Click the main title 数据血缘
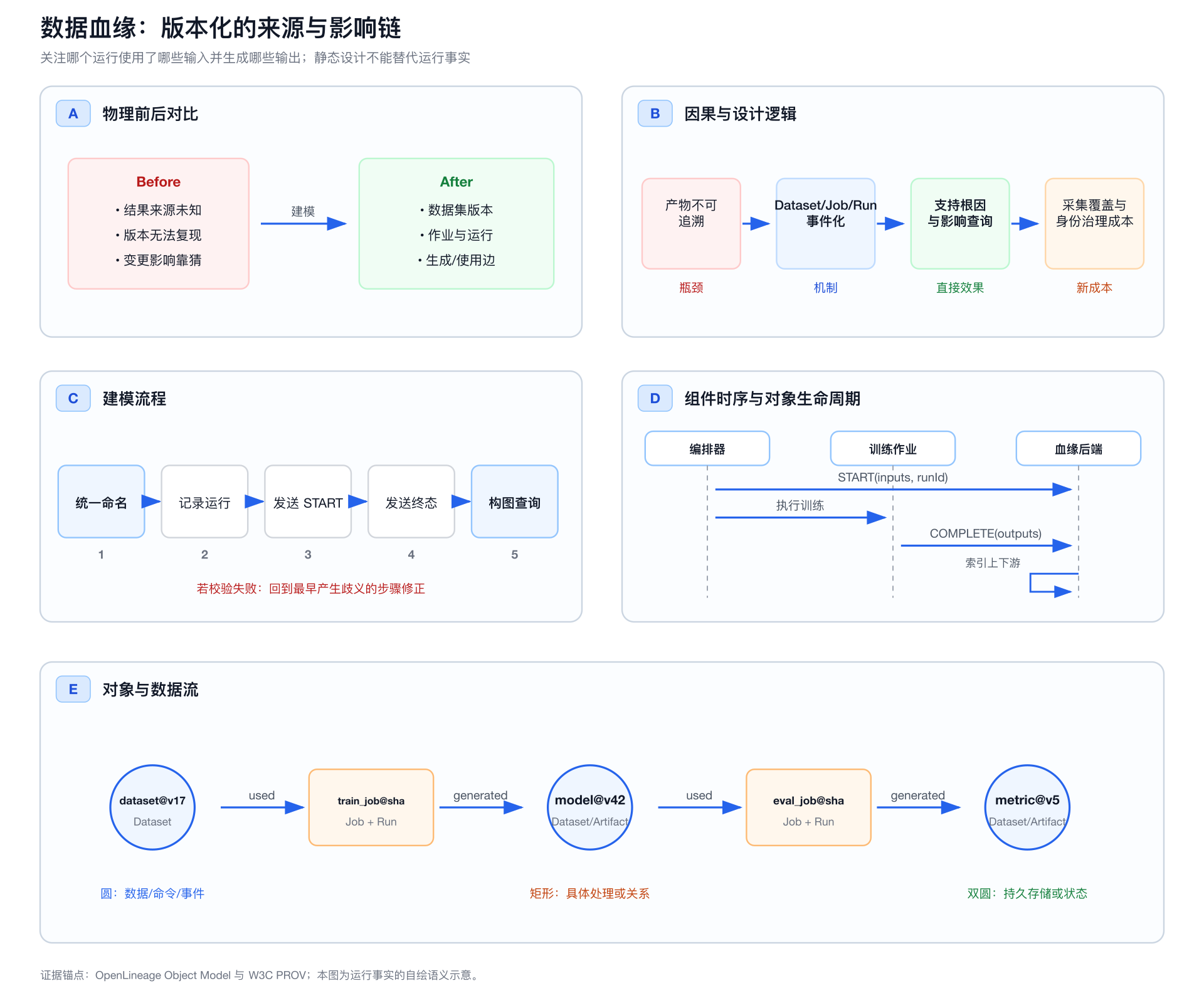Screen dimensions: 1204x1003 pos(221,28)
